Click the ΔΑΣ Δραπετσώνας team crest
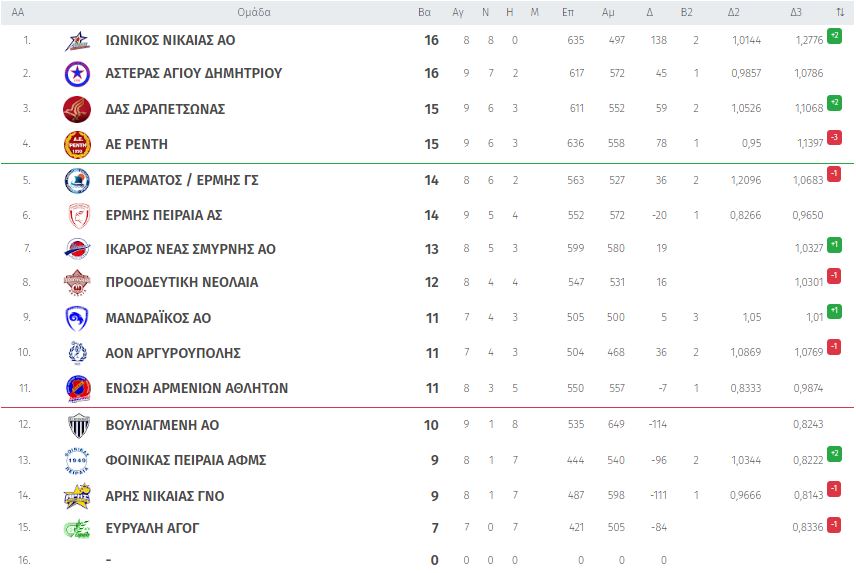The image size is (856, 573). pos(77,109)
